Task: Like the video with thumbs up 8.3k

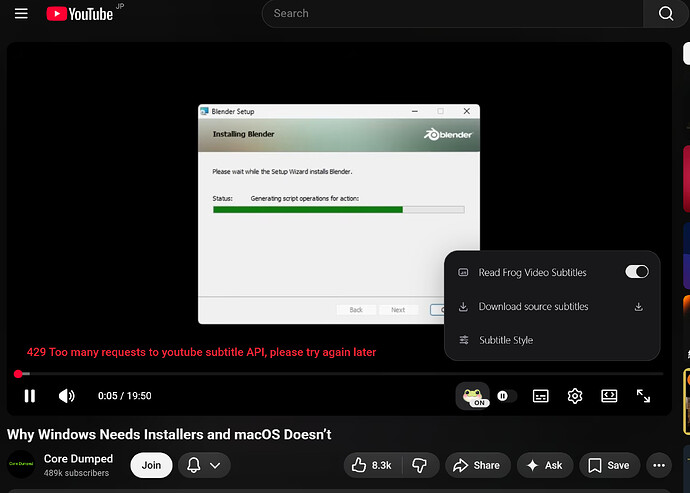Action: (372, 465)
